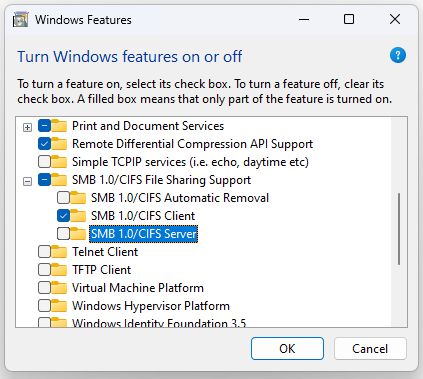This screenshot has width=423, height=379.
Task: Select SMB 1.0/CIFS Automatic Removal label
Action: pos(180,198)
